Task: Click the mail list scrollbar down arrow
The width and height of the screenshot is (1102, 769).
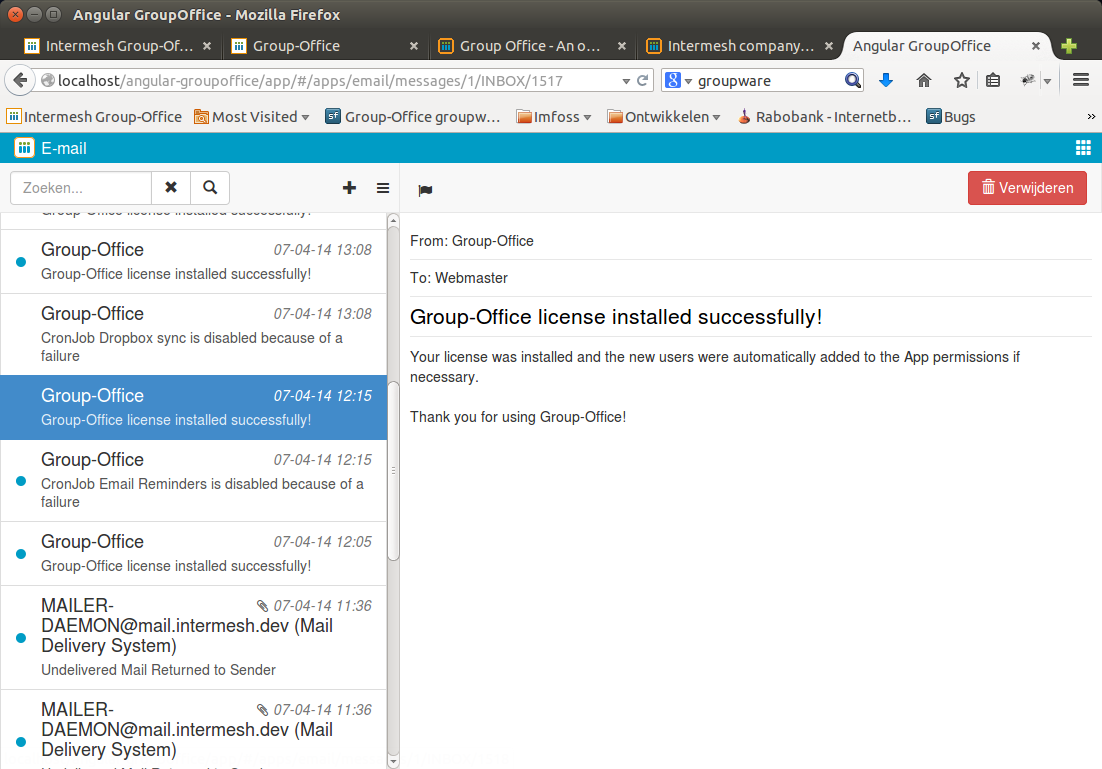Action: pos(394,761)
